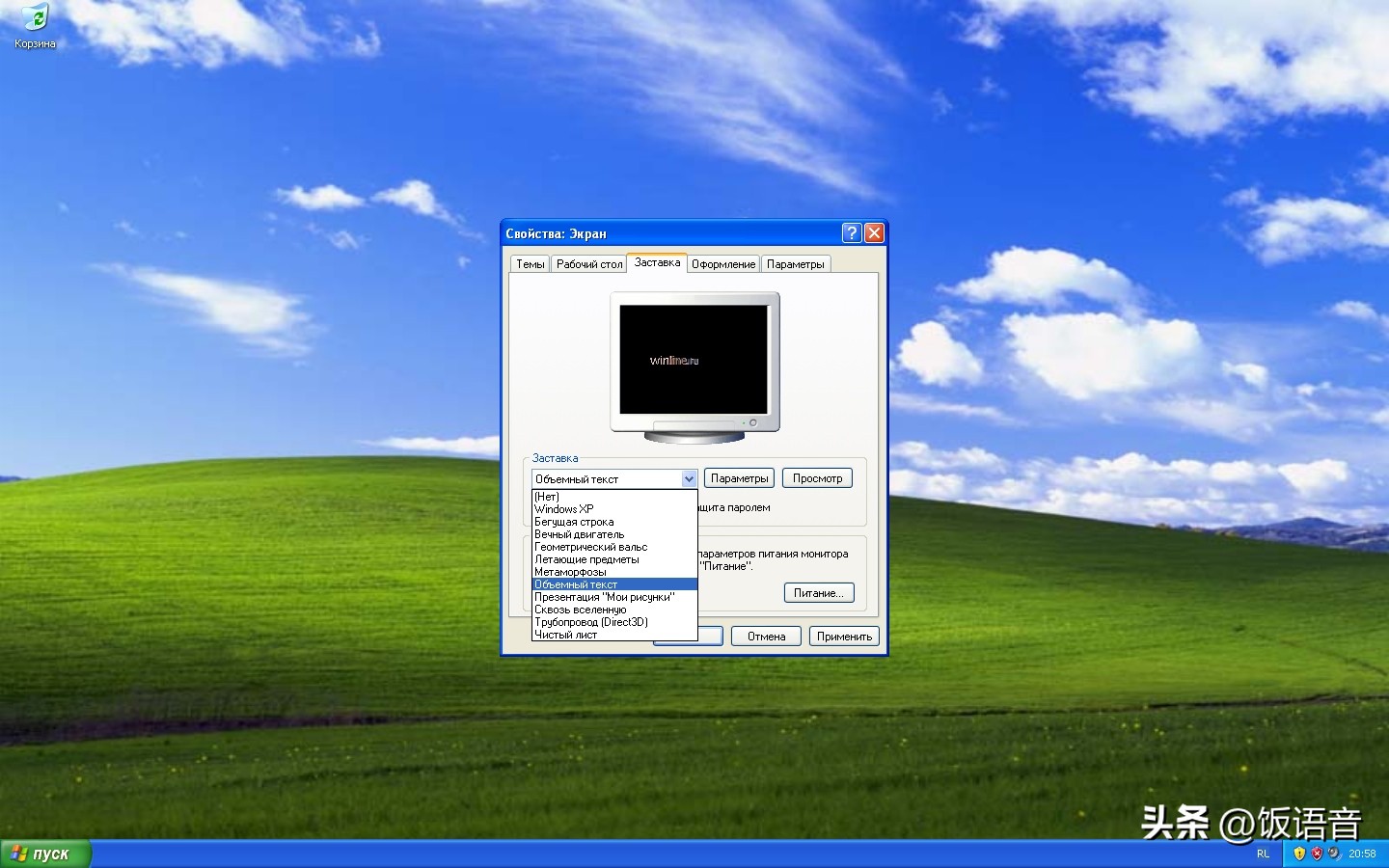Open Питание... power settings
This screenshot has height=868, width=1389.
819,592
